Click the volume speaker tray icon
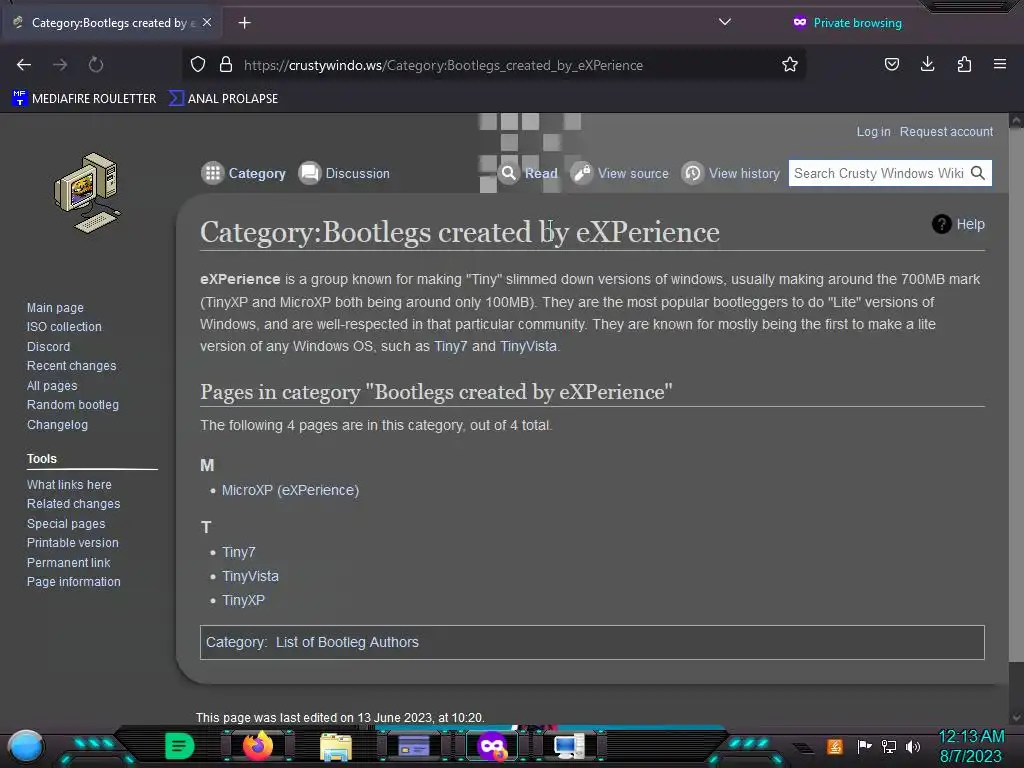 click(913, 746)
